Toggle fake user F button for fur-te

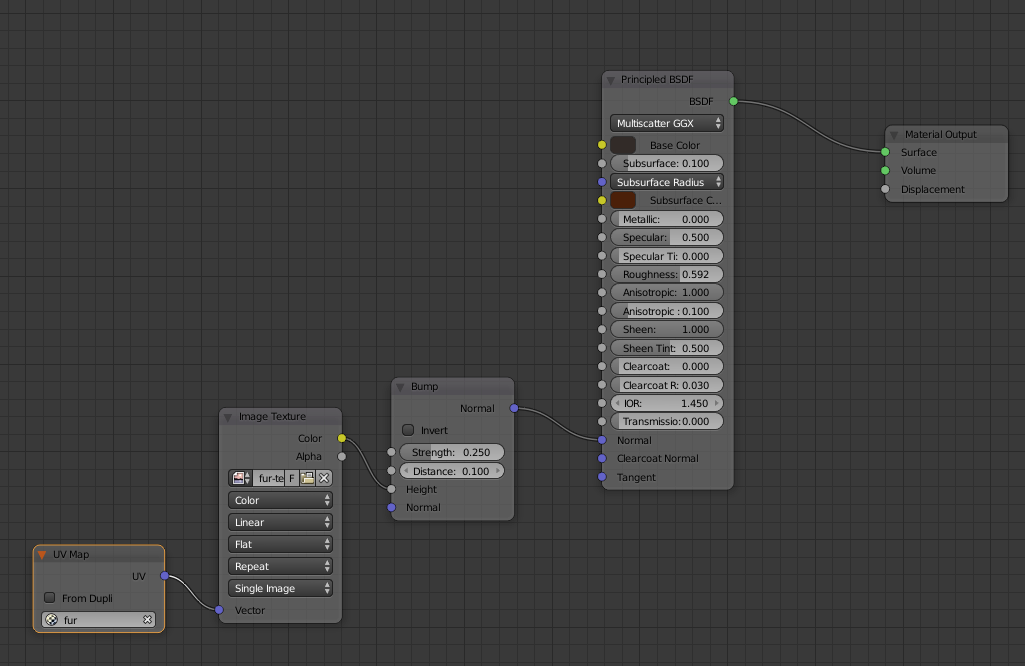click(292, 478)
